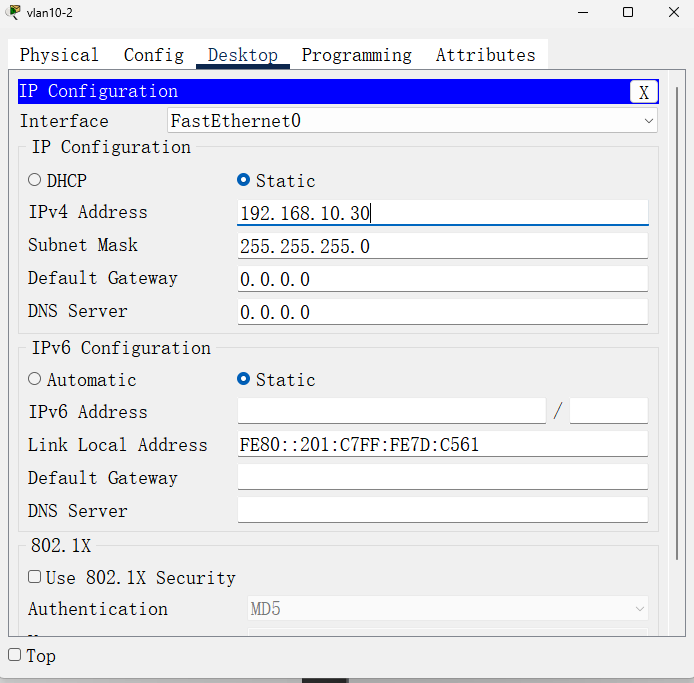This screenshot has height=683, width=694.
Task: Click the IPv6 prefix length field
Action: tap(609, 411)
